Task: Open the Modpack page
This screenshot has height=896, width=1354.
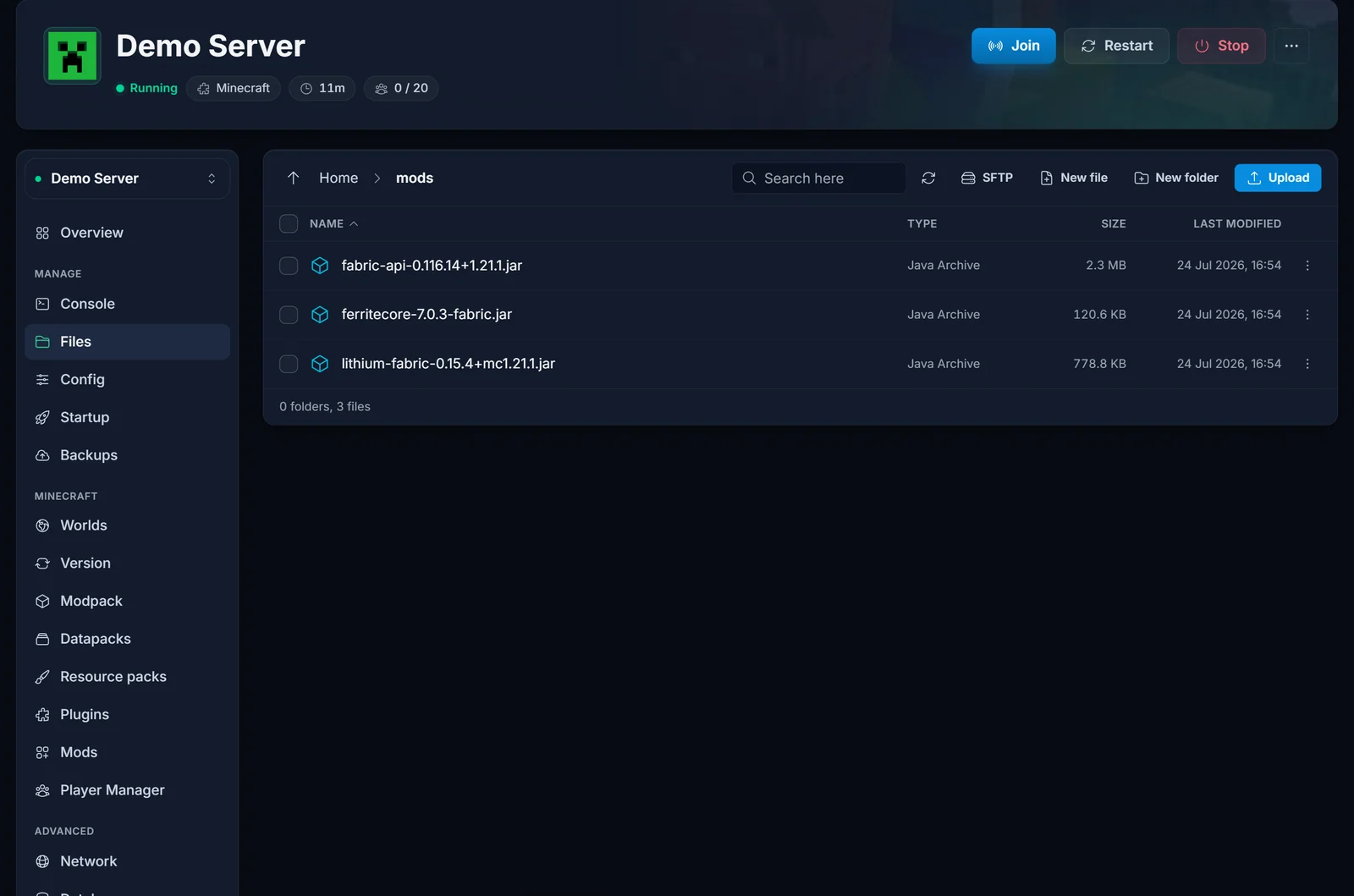Action: pyautogui.click(x=127, y=601)
